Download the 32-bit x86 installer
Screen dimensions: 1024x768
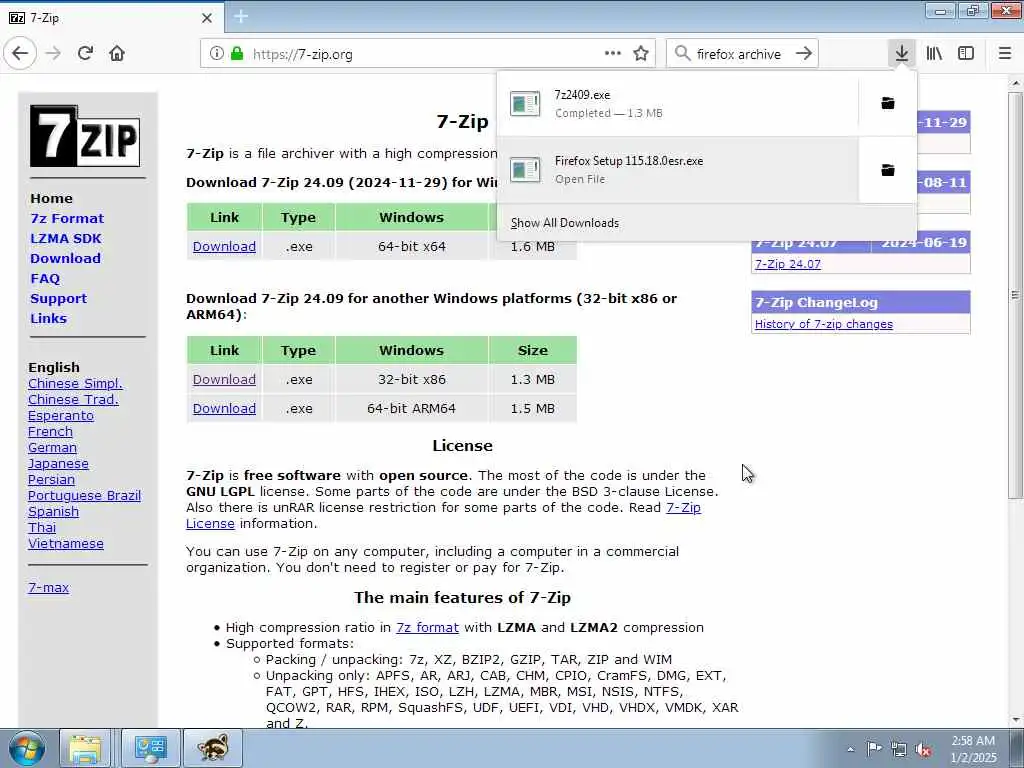tap(224, 379)
